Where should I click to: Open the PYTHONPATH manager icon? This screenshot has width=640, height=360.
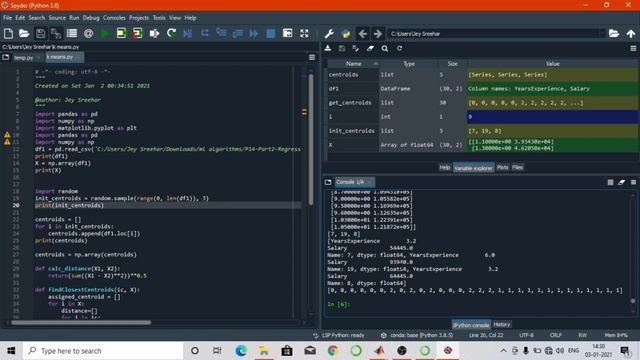tap(346, 33)
